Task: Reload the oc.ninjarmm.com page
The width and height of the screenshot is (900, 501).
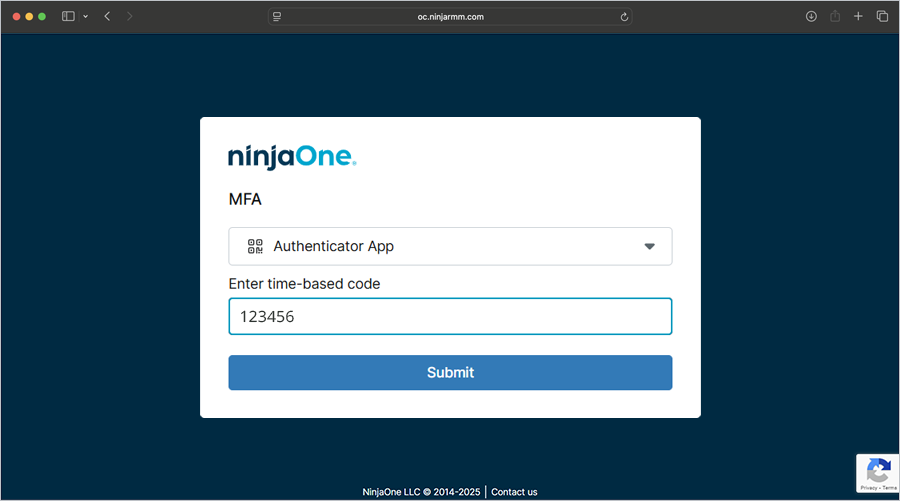Action: pos(625,17)
